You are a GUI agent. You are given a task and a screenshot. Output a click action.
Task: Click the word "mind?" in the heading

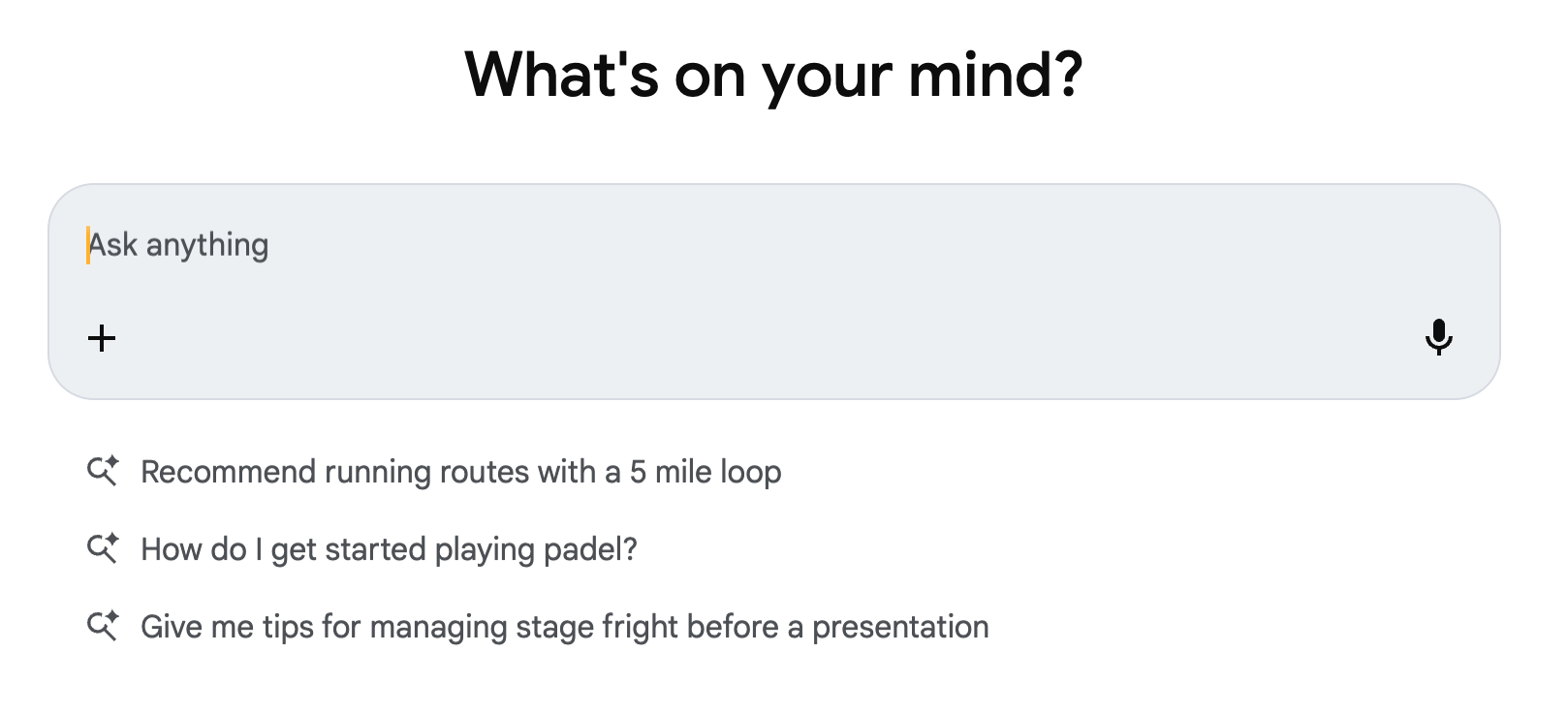click(995, 76)
